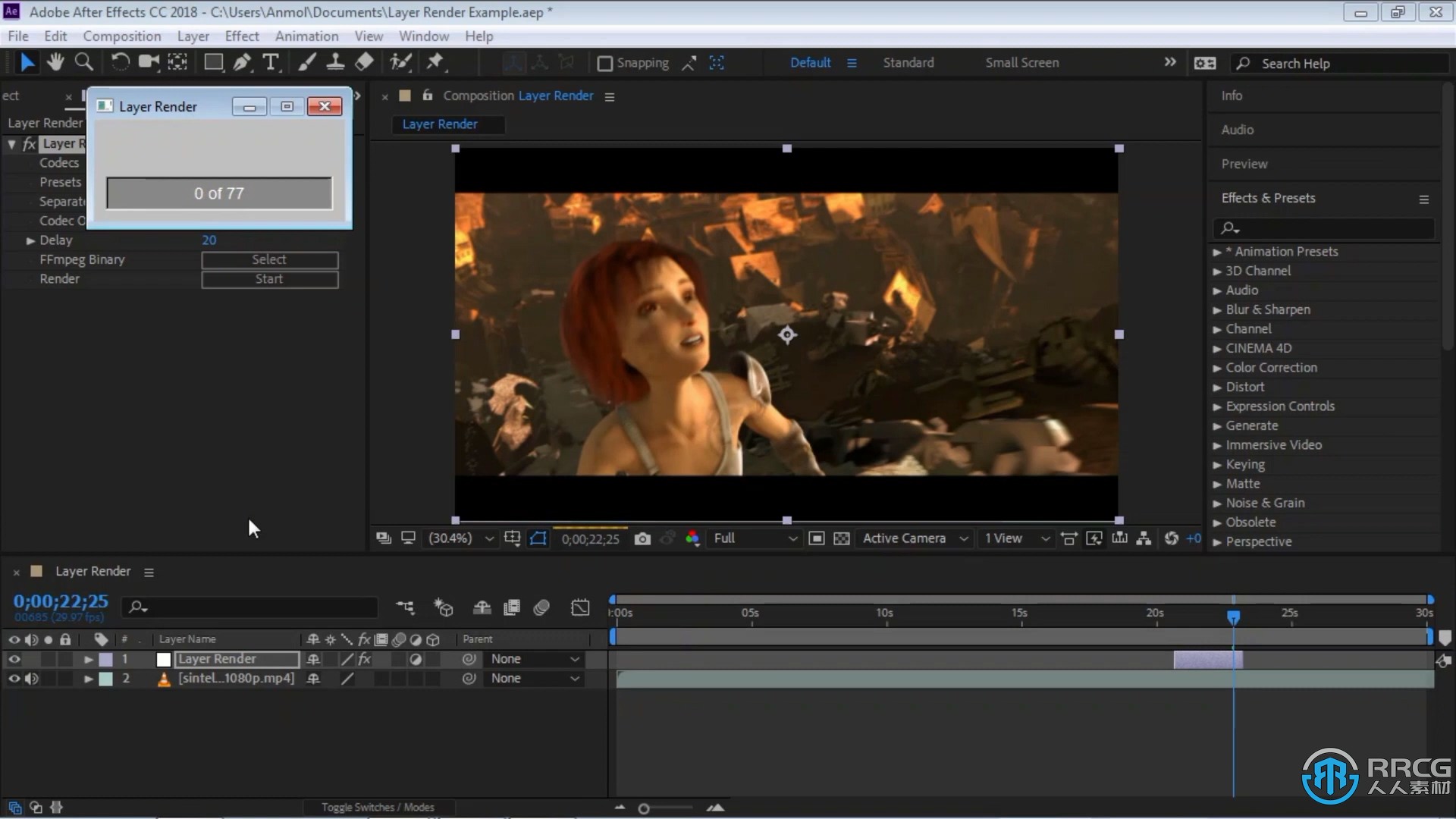Click the Render Start button

coord(269,279)
